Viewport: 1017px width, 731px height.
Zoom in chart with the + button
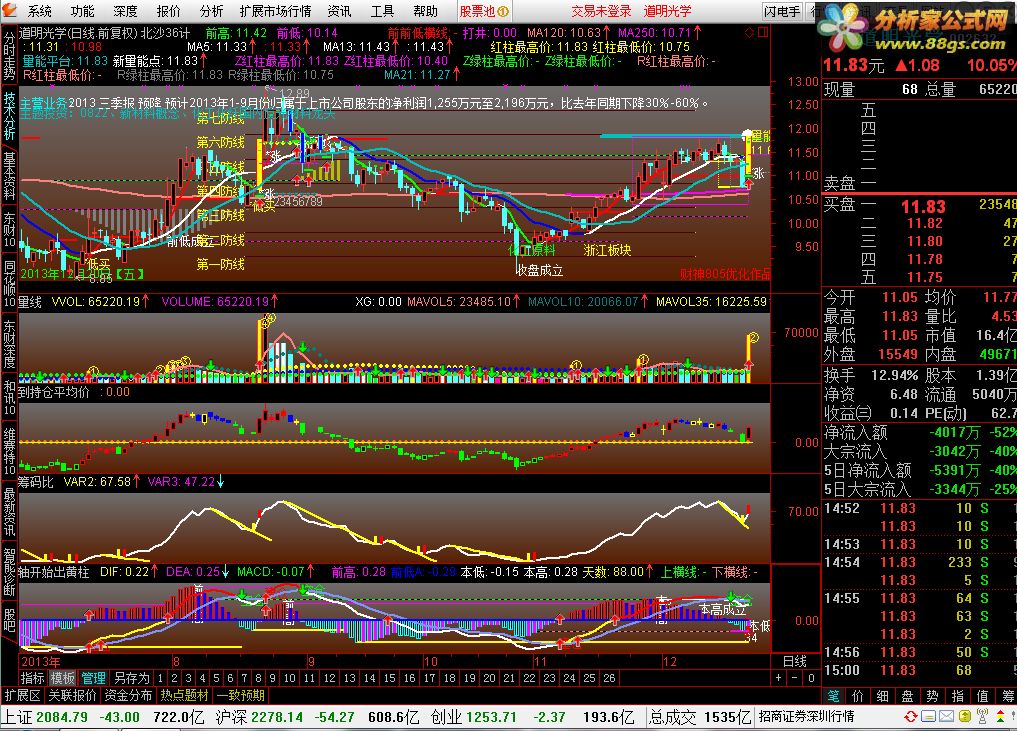tap(778, 678)
